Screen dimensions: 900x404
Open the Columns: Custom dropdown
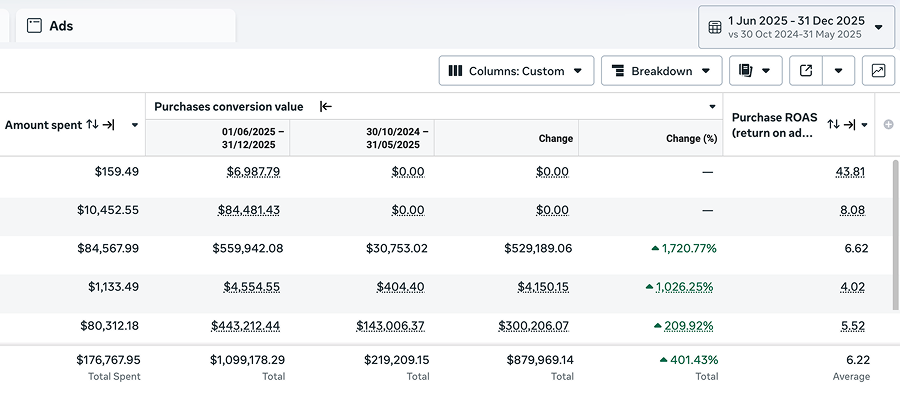tap(516, 71)
